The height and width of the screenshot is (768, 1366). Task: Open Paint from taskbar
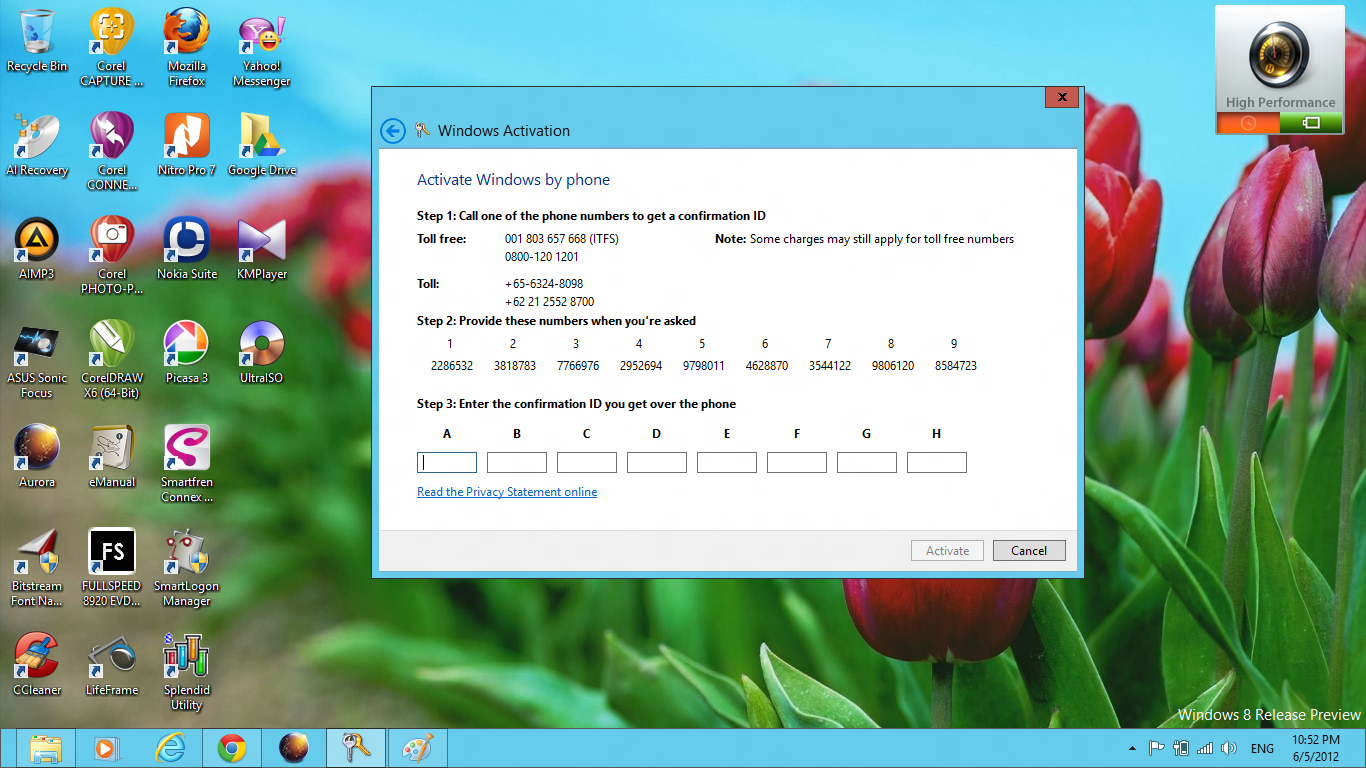click(417, 748)
